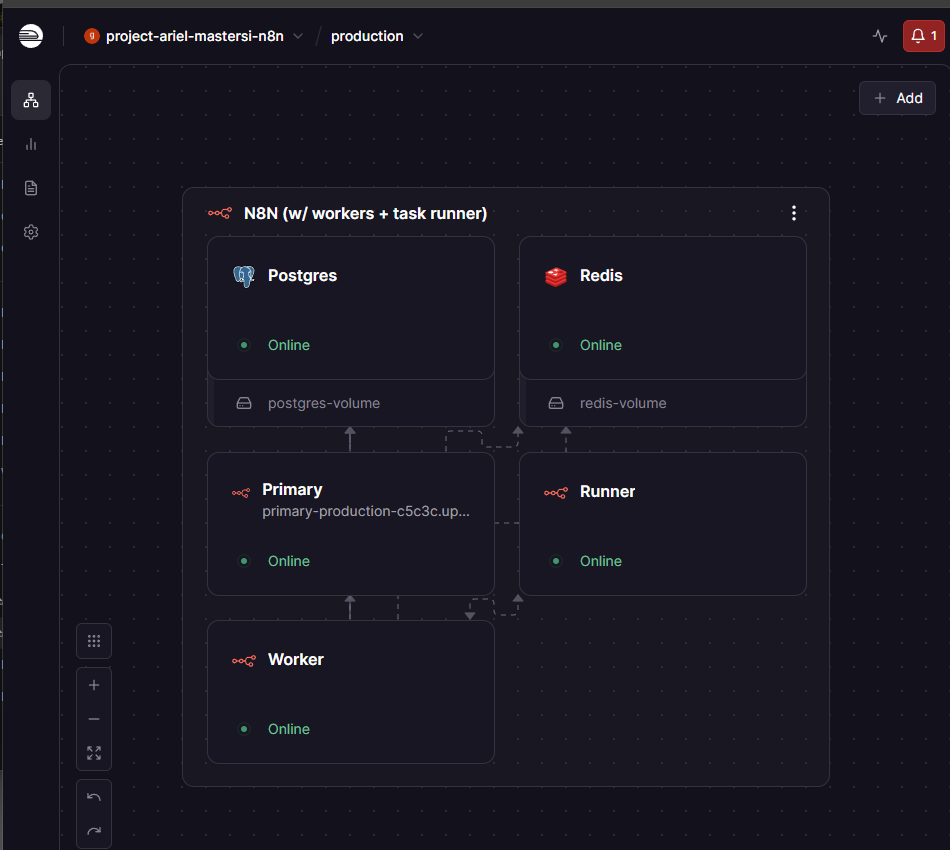Click Worker Online status text
The height and width of the screenshot is (850, 950).
click(289, 729)
